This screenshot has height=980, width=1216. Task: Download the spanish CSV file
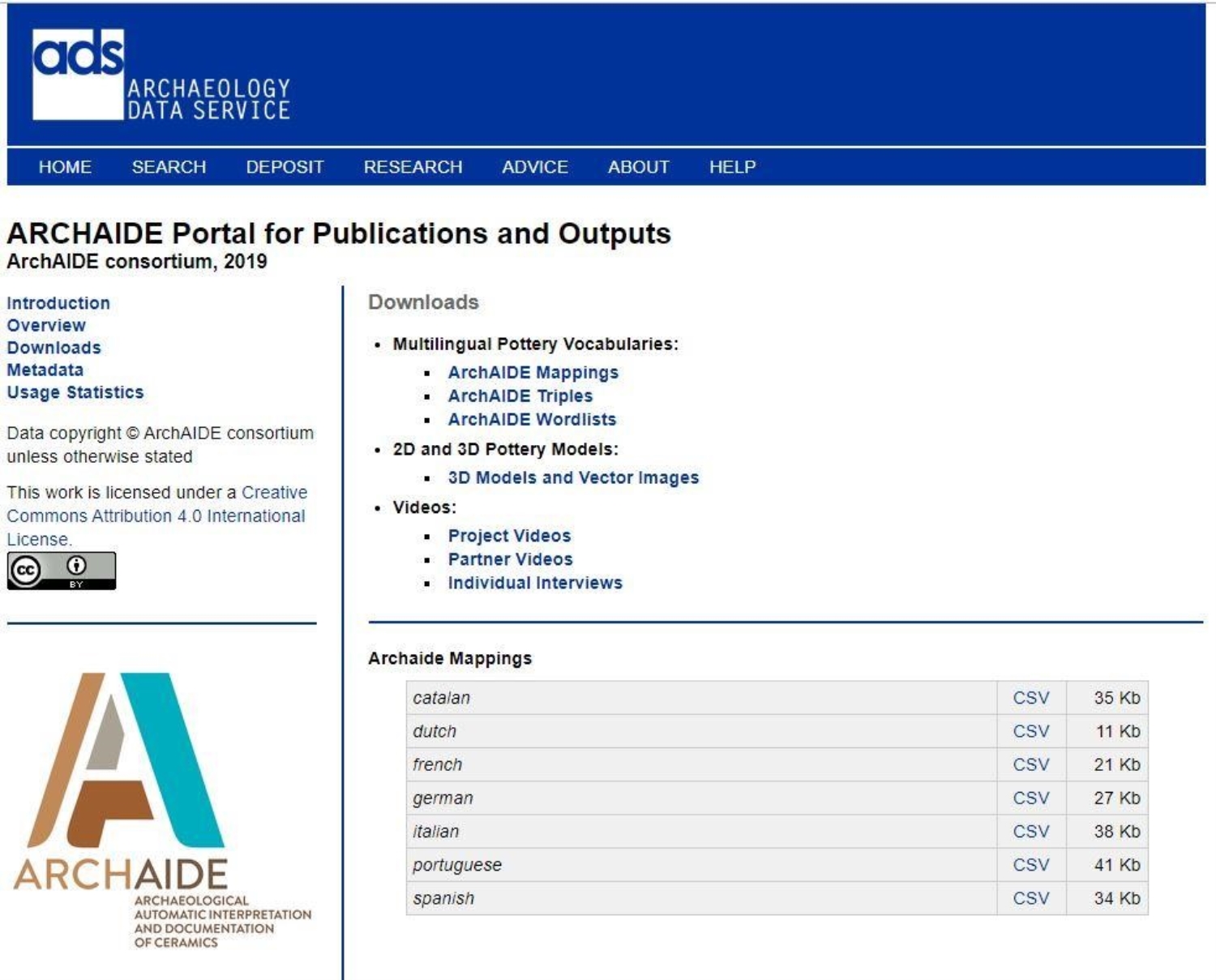pos(1031,898)
